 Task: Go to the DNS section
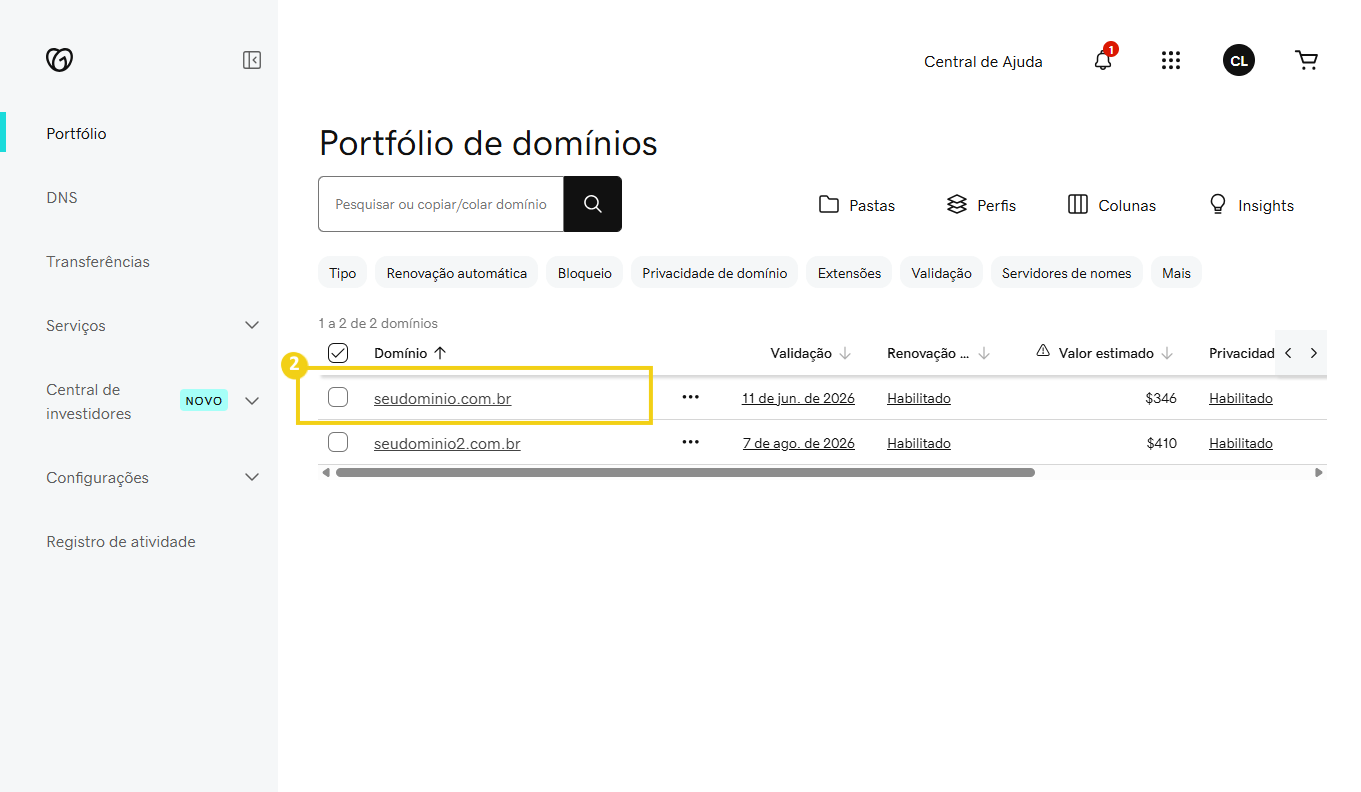tap(61, 197)
